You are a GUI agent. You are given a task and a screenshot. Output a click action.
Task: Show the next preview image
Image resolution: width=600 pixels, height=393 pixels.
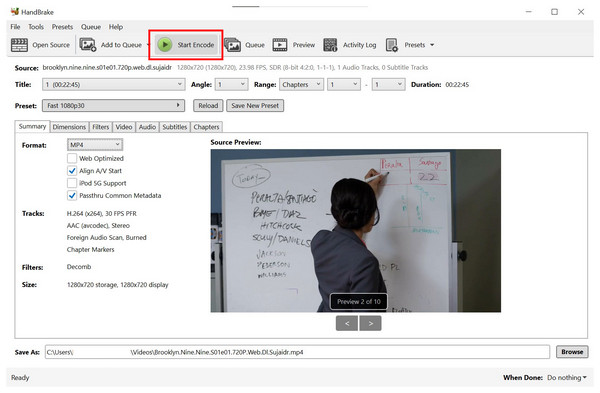(x=370, y=323)
